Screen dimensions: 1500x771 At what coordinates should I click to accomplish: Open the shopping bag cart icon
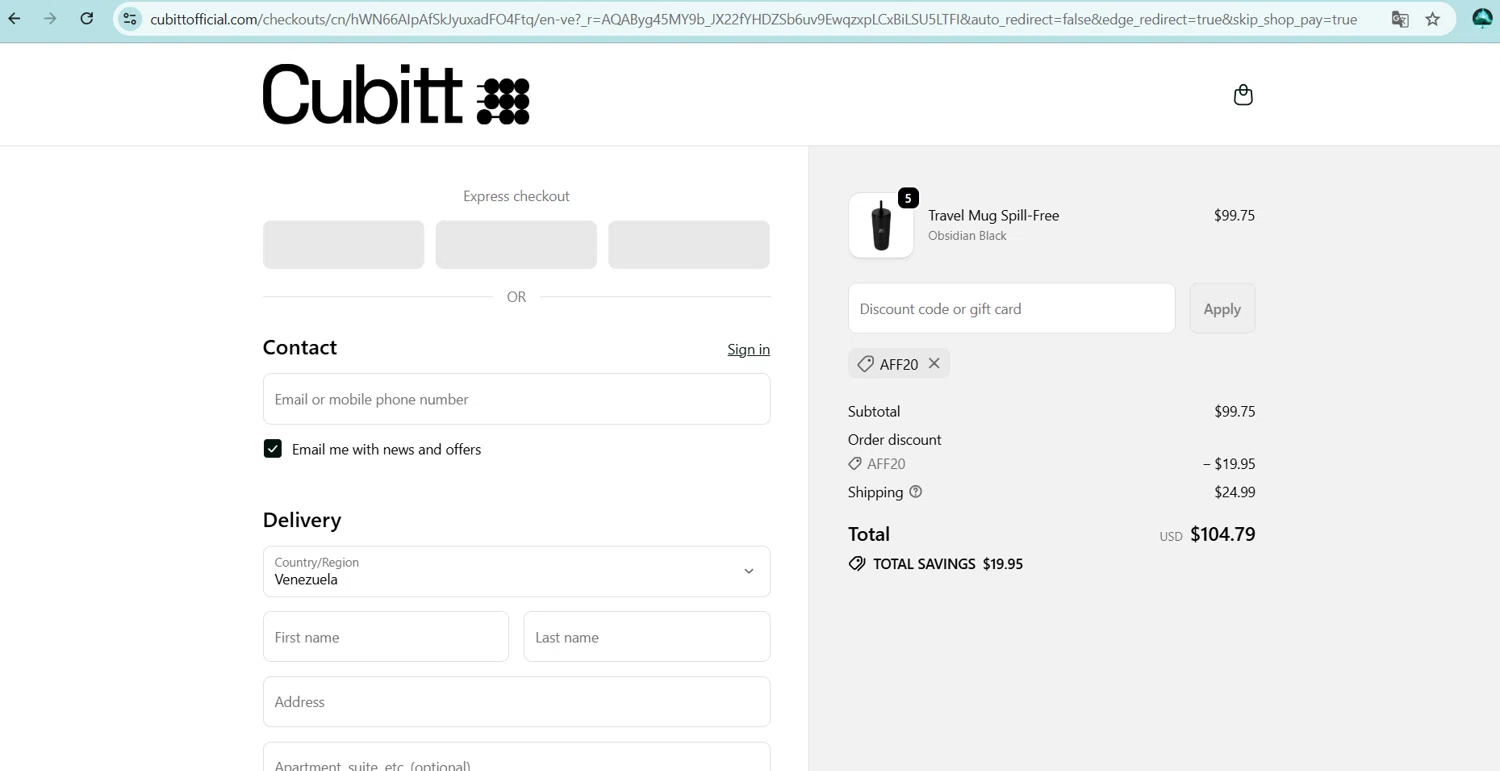pyautogui.click(x=1243, y=95)
